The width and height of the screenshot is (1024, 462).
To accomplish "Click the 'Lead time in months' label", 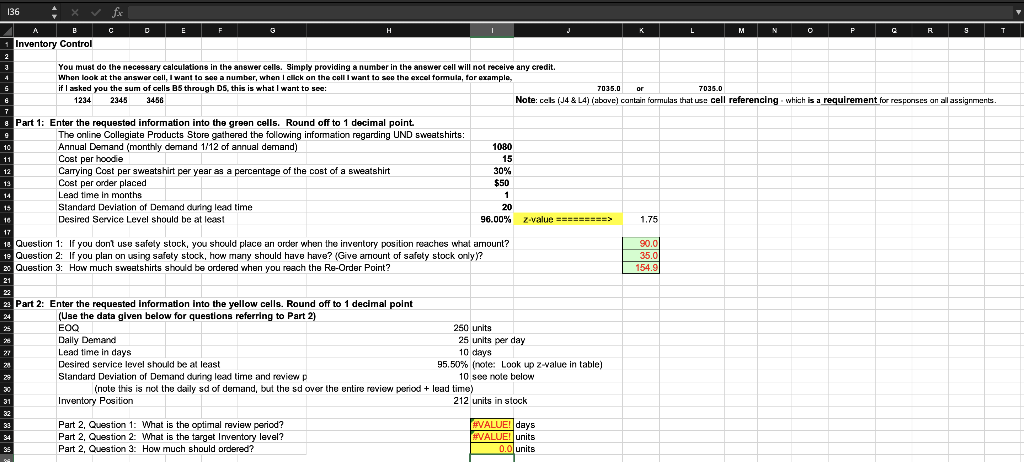I will tap(100, 195).
